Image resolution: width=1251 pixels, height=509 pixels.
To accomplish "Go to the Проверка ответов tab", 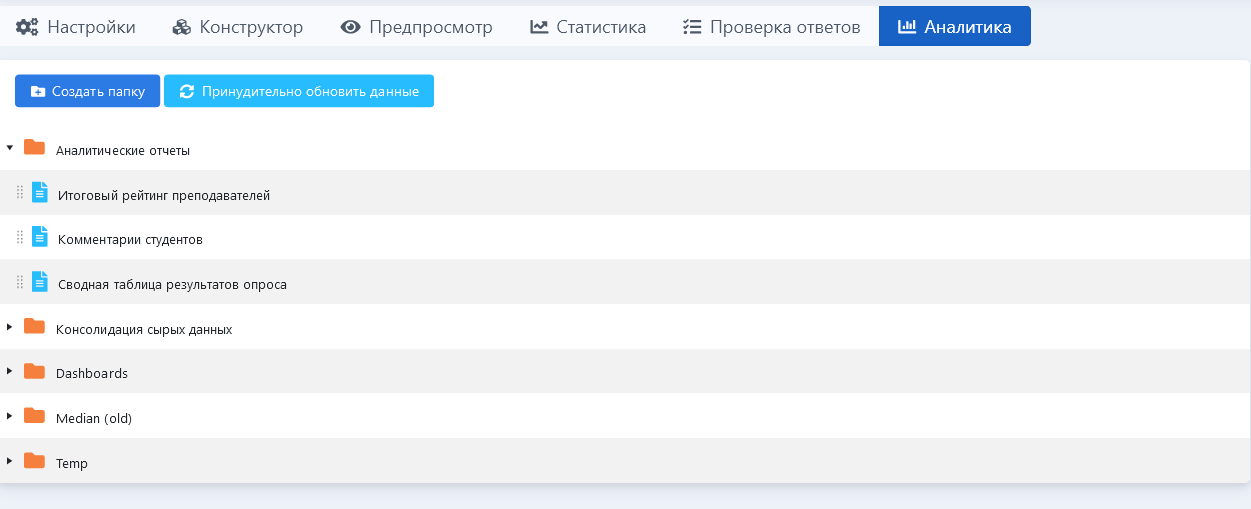I will coord(771,27).
